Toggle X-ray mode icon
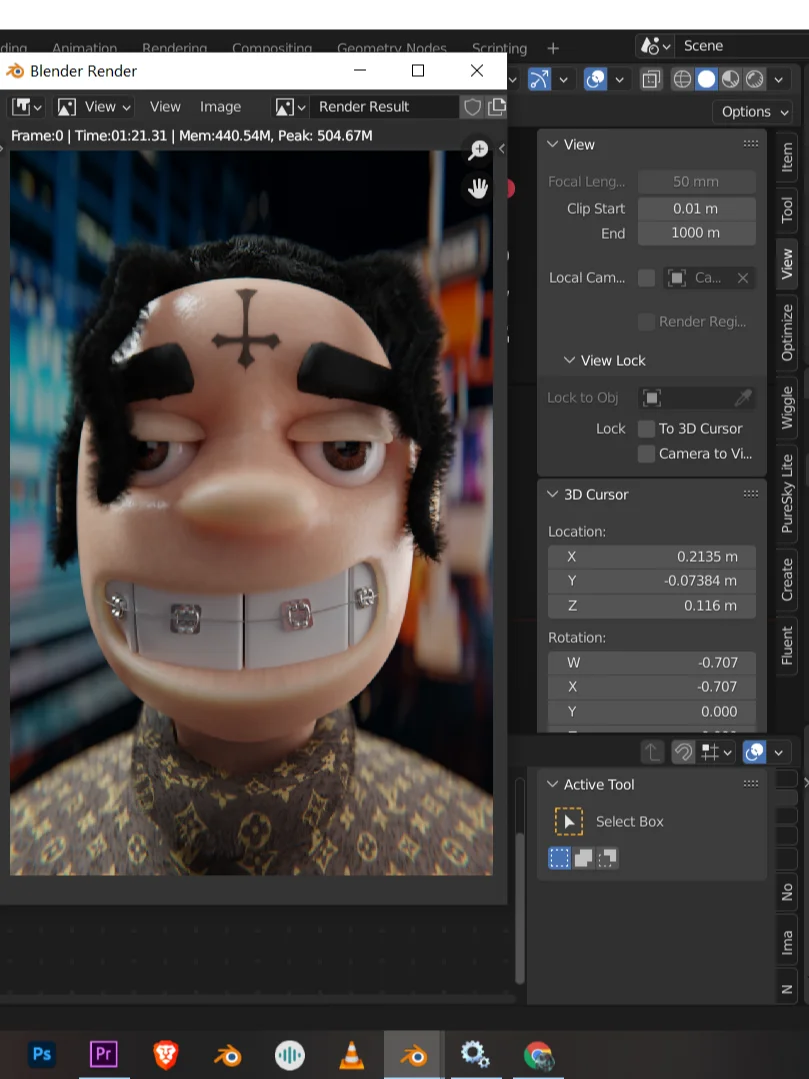Screen dimensions: 809x1079 (x=651, y=79)
